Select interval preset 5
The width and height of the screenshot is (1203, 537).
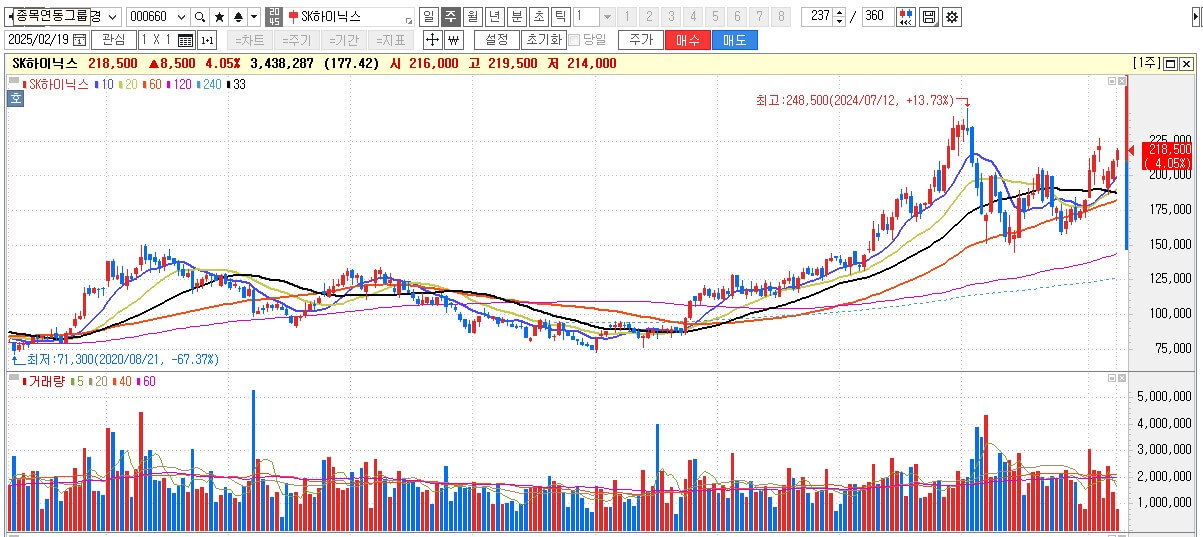pos(715,17)
